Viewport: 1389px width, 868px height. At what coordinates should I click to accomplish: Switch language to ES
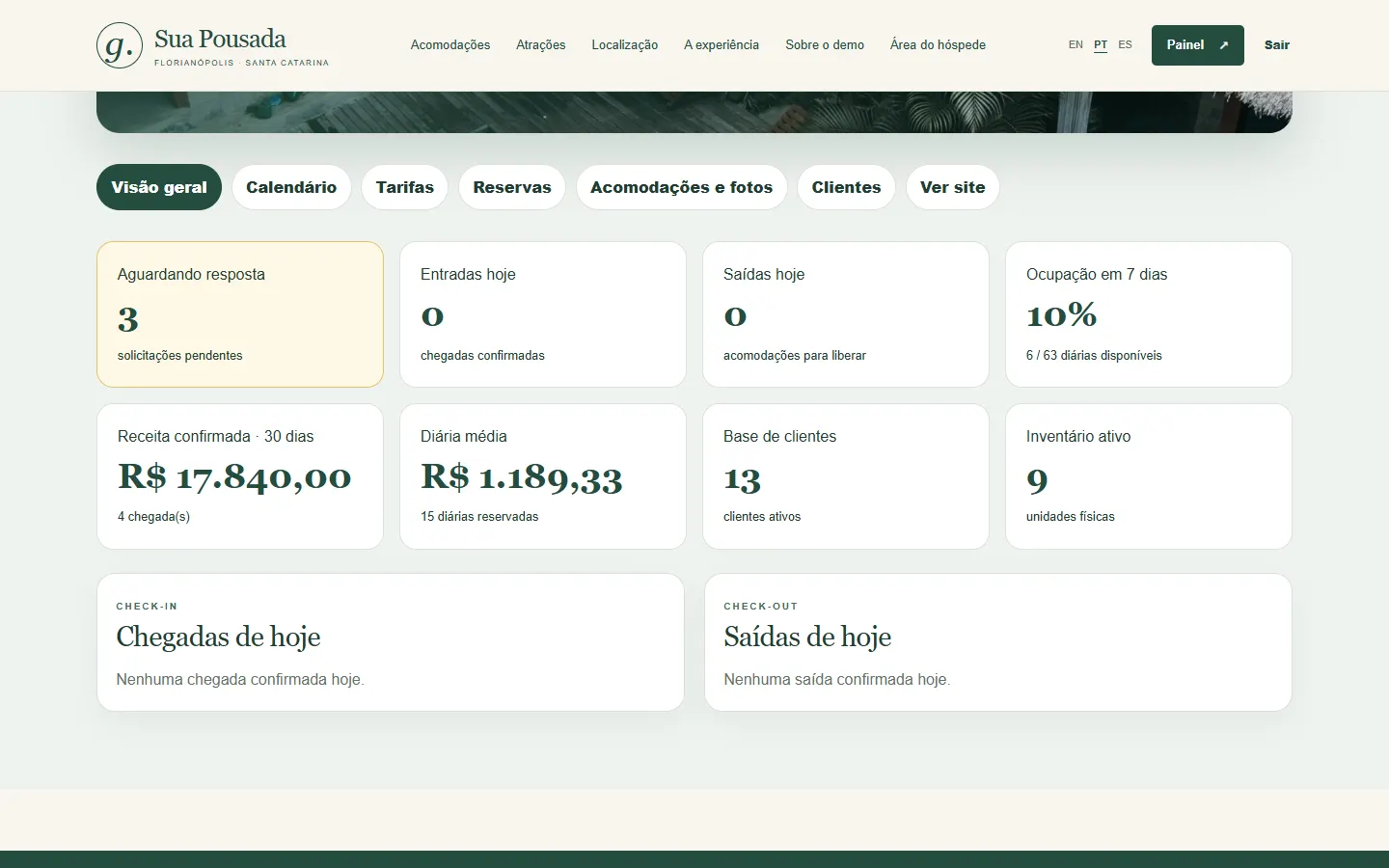pos(1125,45)
